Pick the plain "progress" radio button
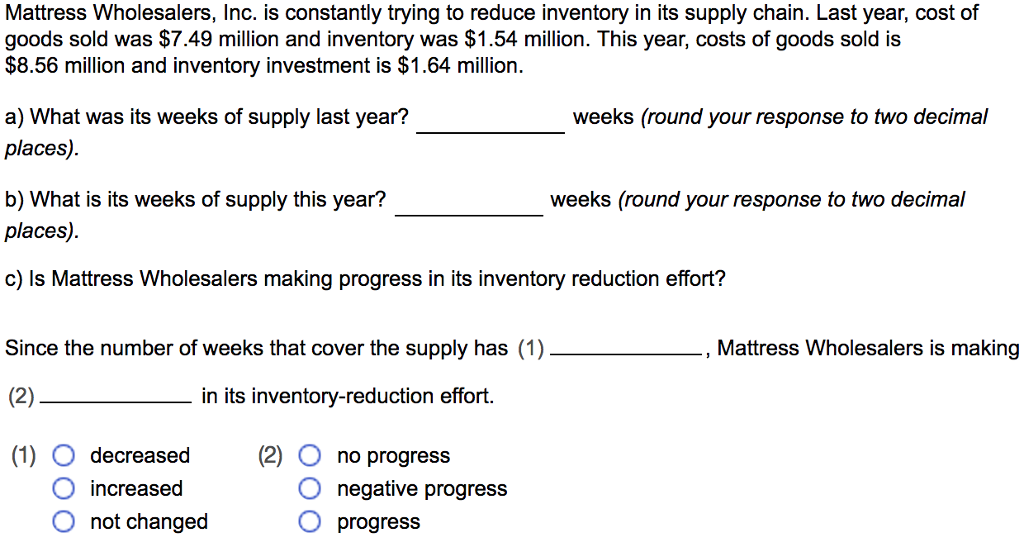1024x547 pixels. point(310,522)
